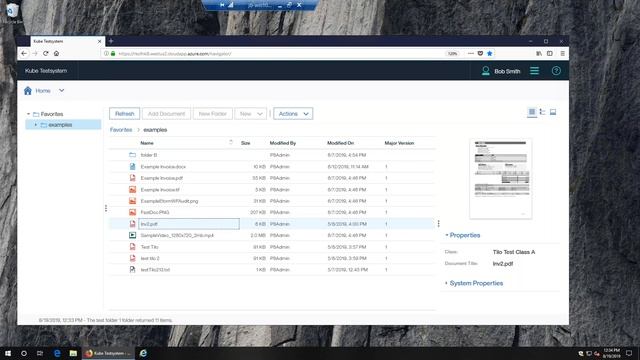Sort by the Name column header
640x360 pixels.
(147, 143)
